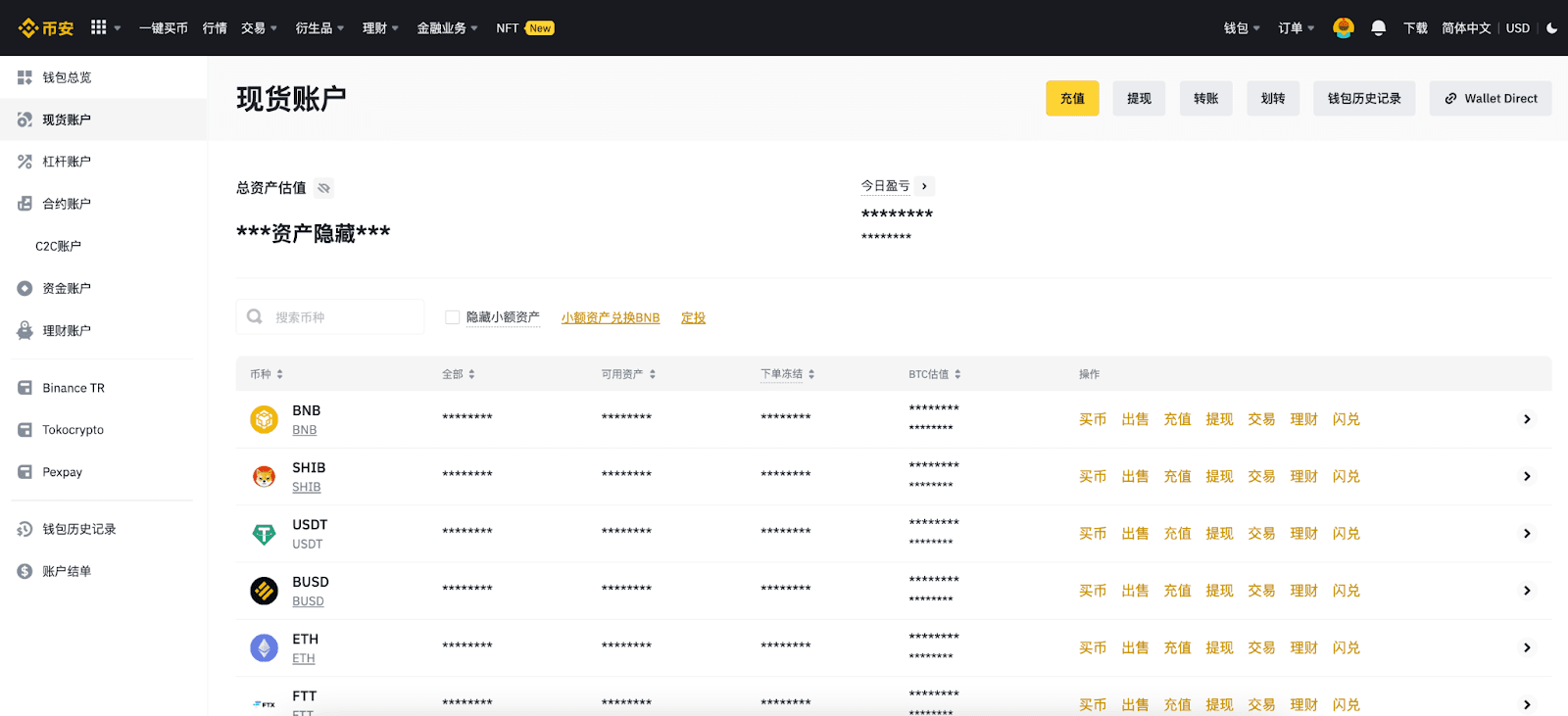Click 闪兑 in the USDT row
This screenshot has height=716, width=1568.
1347,534
